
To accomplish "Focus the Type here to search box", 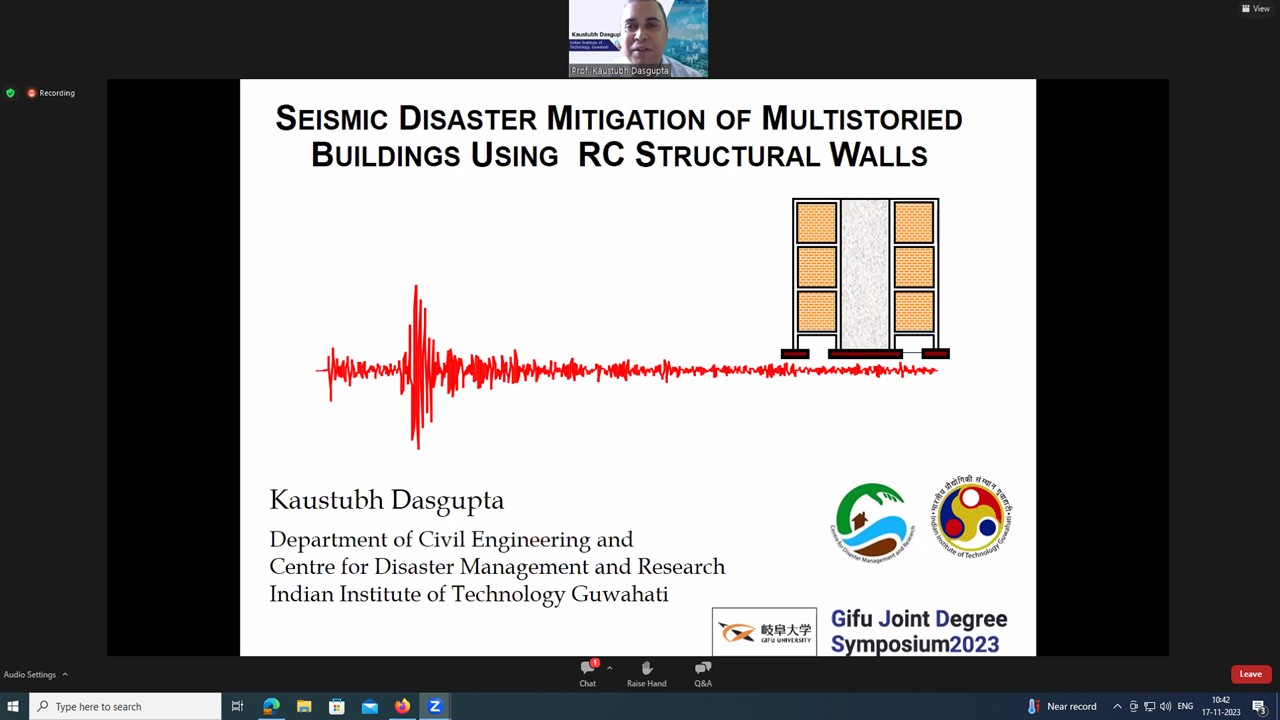I will pos(125,706).
